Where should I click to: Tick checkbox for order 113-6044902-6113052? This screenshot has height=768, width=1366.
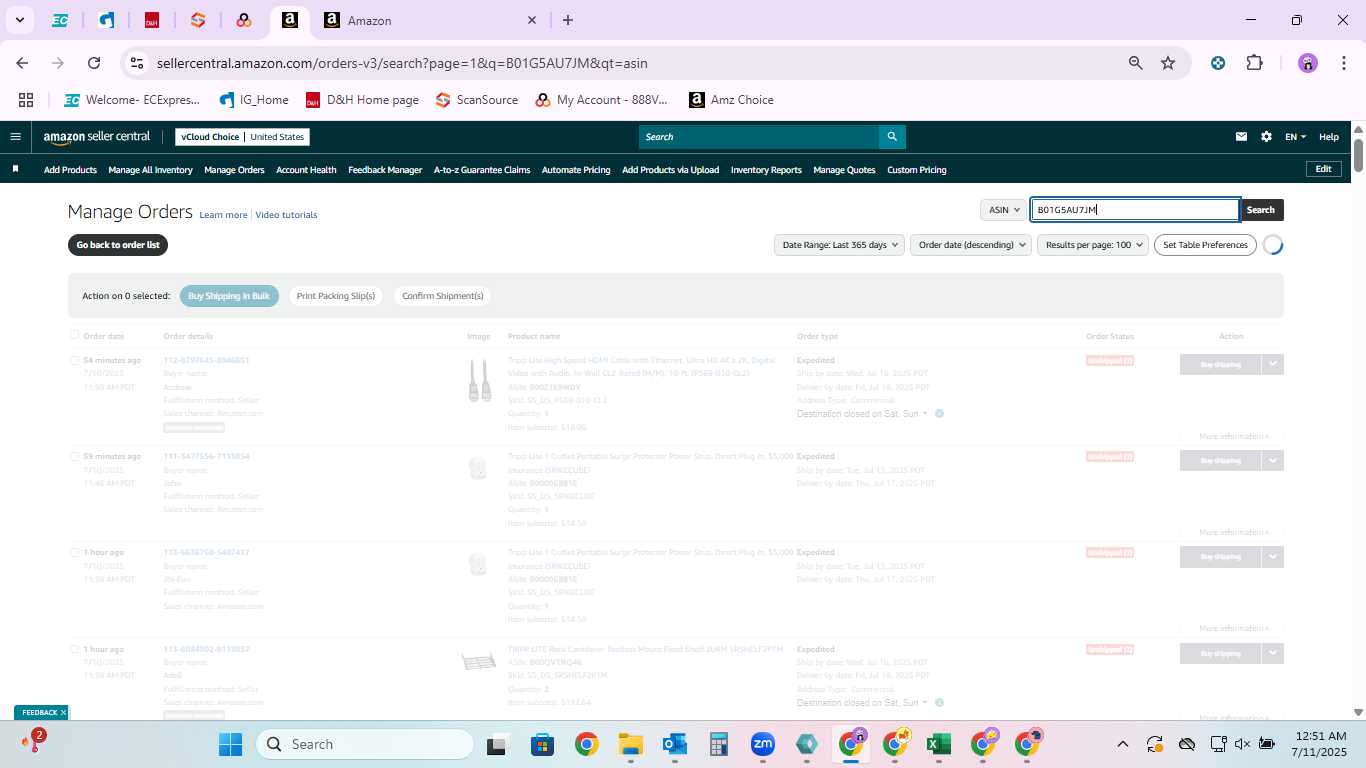point(74,649)
